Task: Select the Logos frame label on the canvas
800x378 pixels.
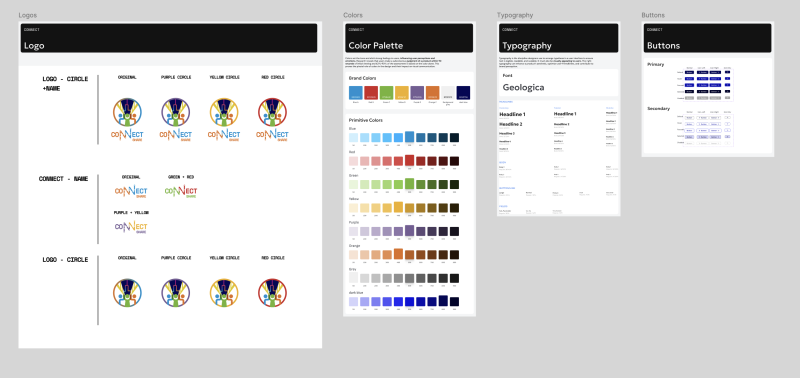Action: point(28,15)
